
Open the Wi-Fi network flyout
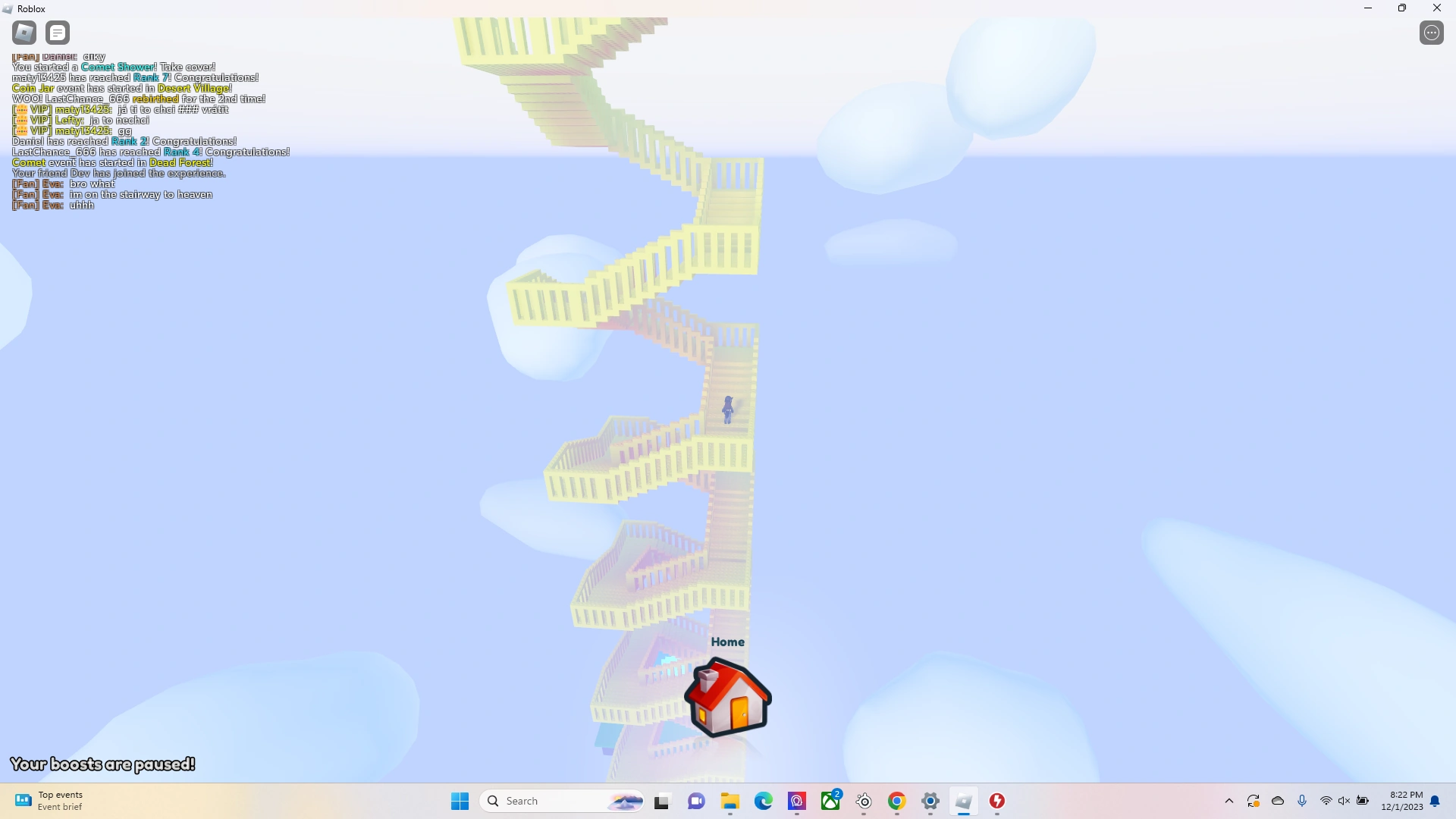[1326, 801]
